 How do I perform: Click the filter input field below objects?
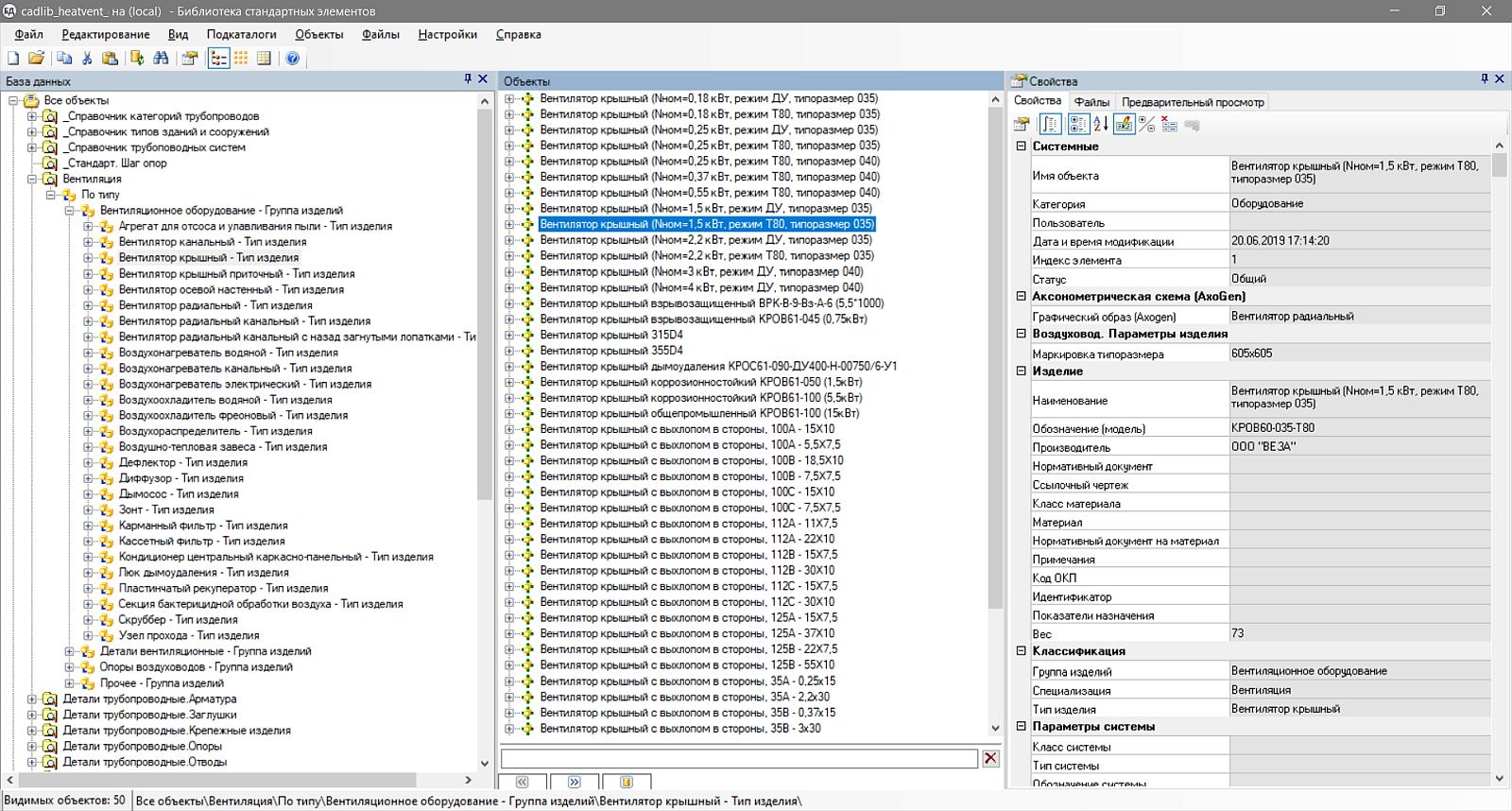[x=739, y=758]
